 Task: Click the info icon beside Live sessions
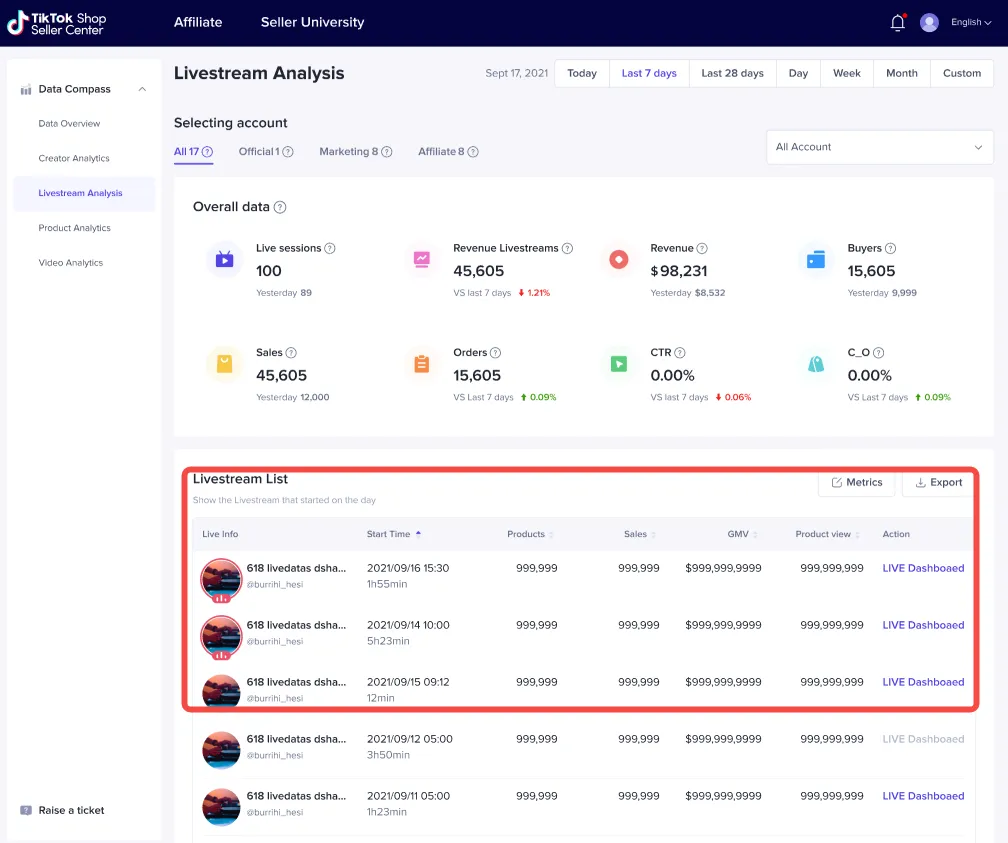(330, 248)
